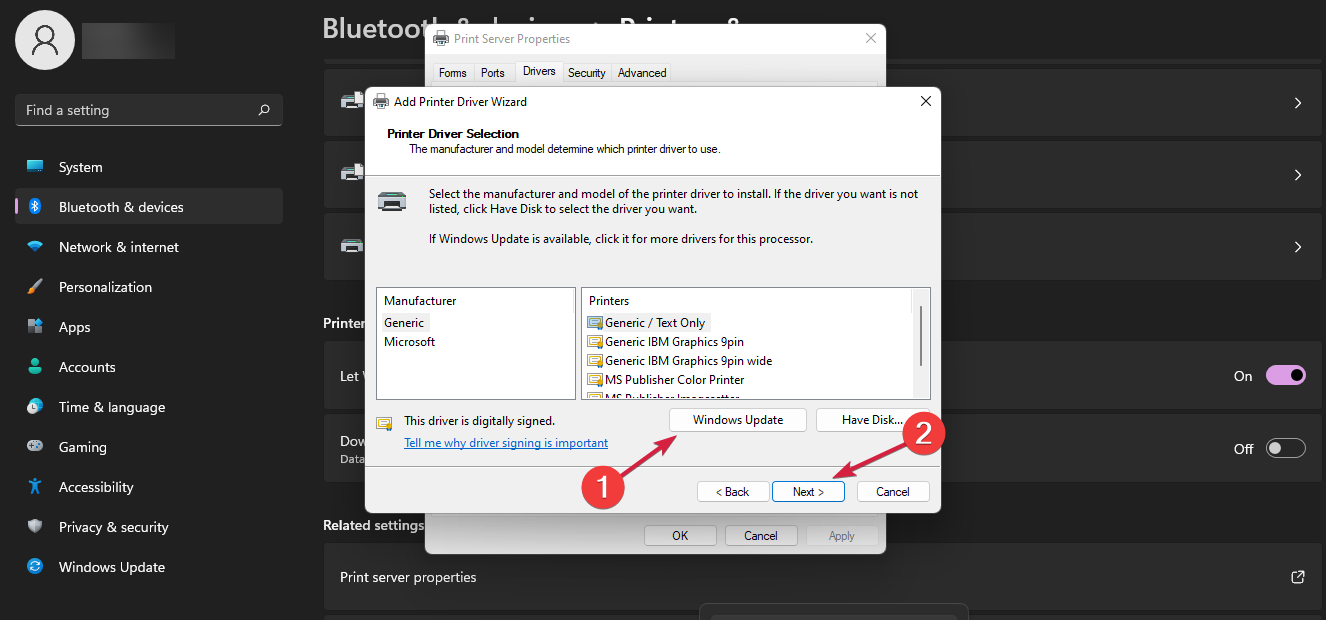Click the Find a setting search box
Screen dimensions: 1326x620
pos(149,110)
